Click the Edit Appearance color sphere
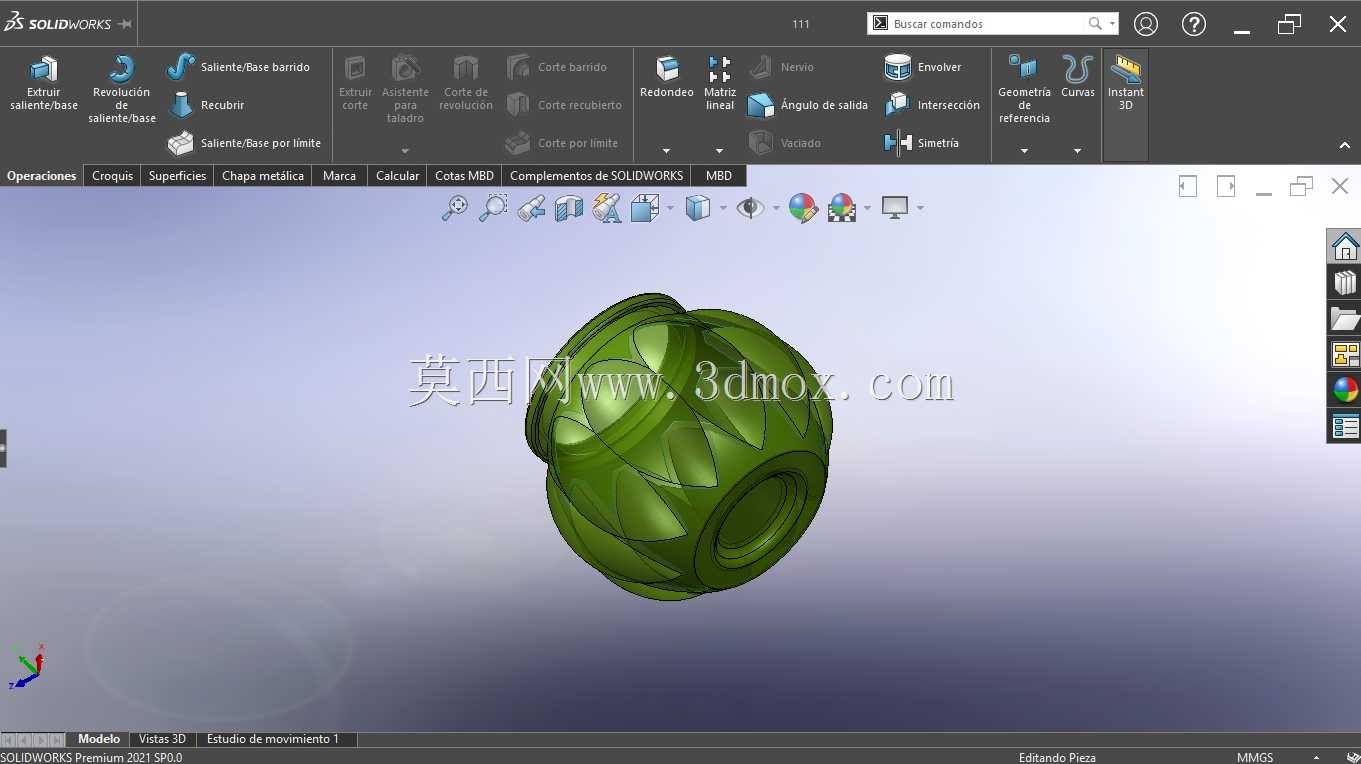 (x=803, y=208)
